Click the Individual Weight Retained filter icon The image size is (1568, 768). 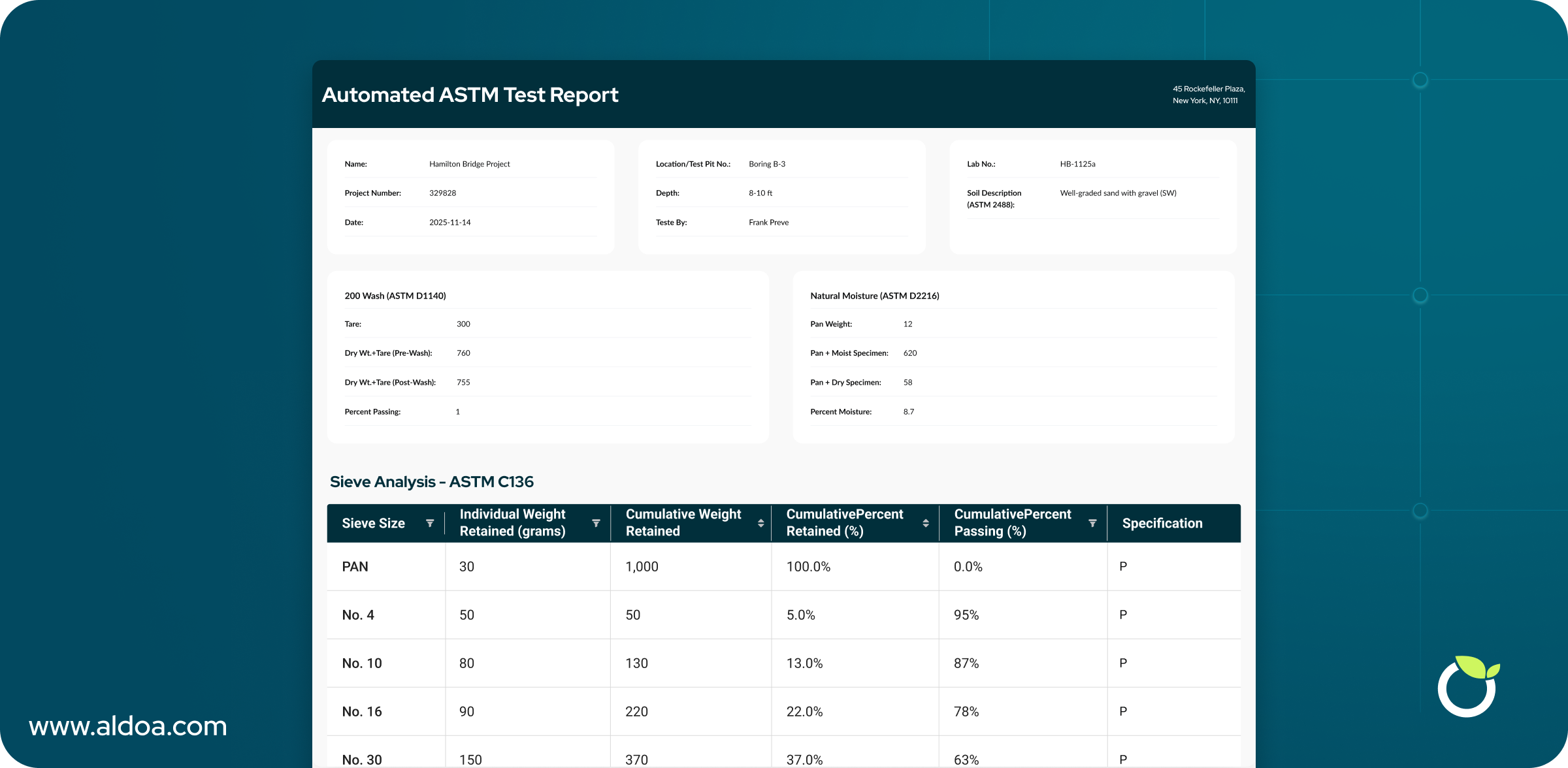click(595, 522)
